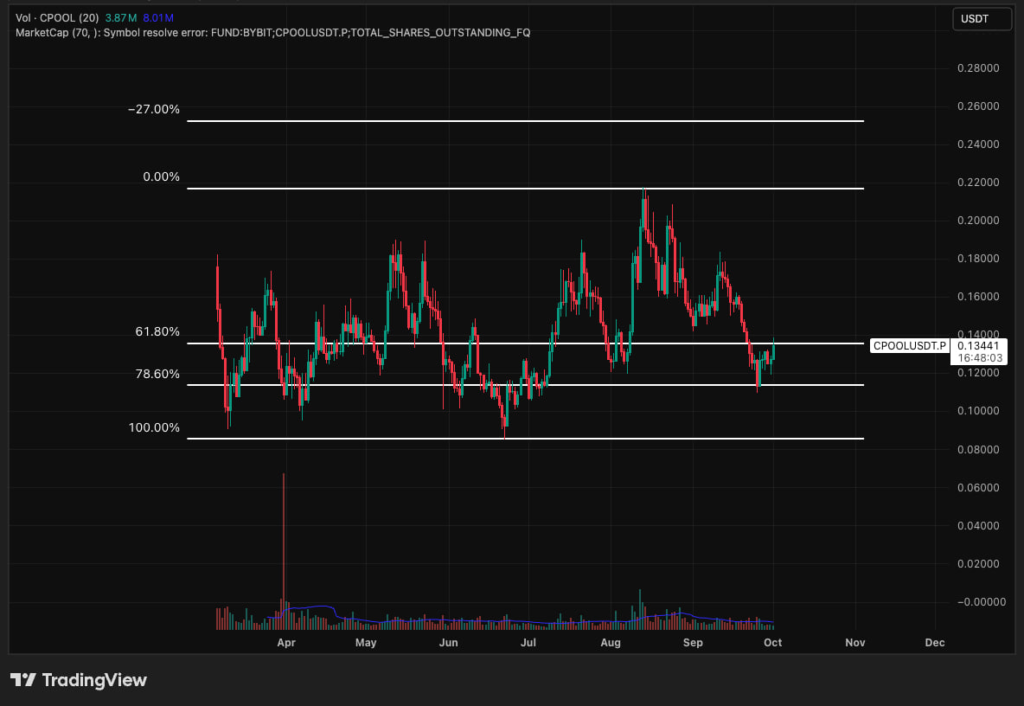
Task: Select the 100.00% Fibonacci level label
Action: pos(154,428)
